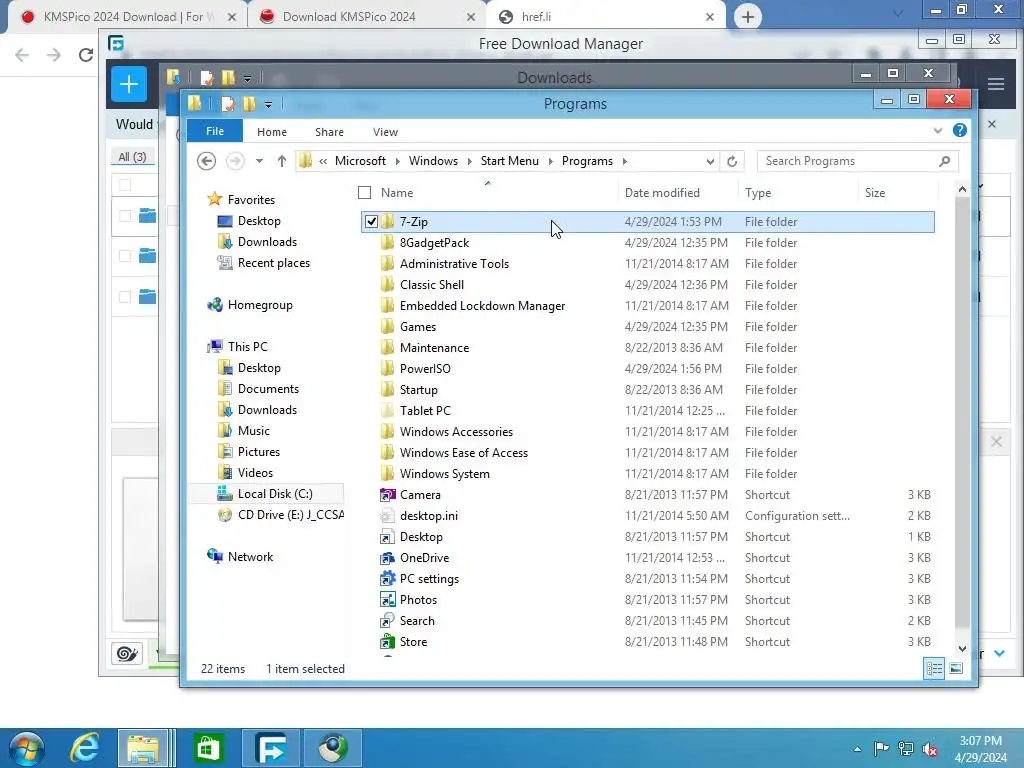
Task: Expand the address bar history dropdown
Action: pyautogui.click(x=710, y=161)
